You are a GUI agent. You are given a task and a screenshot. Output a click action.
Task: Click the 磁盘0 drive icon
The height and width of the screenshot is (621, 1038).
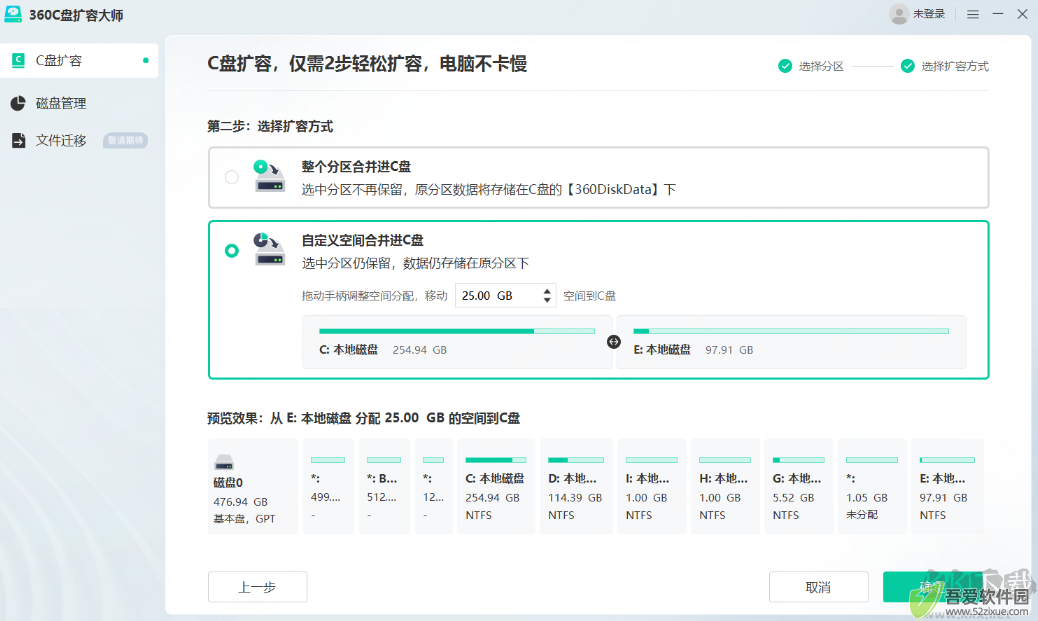pyautogui.click(x=224, y=461)
